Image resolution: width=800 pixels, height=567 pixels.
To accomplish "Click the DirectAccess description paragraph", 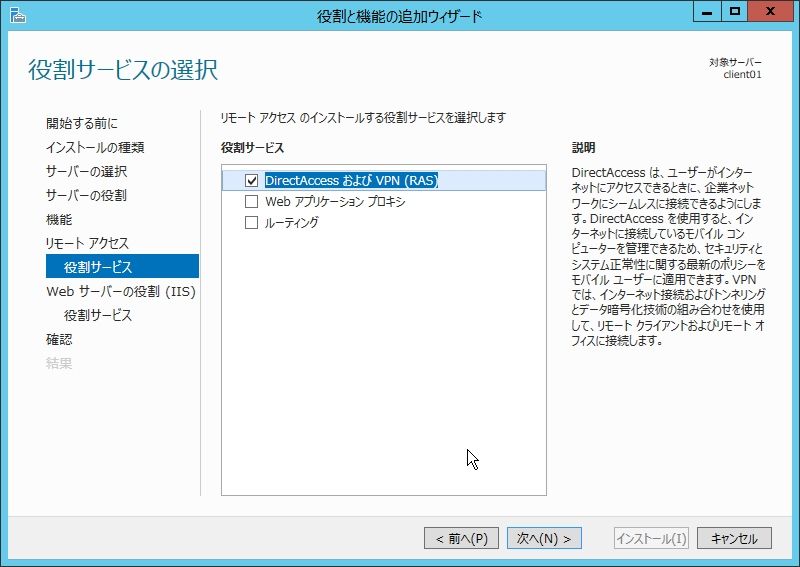I will coord(668,256).
